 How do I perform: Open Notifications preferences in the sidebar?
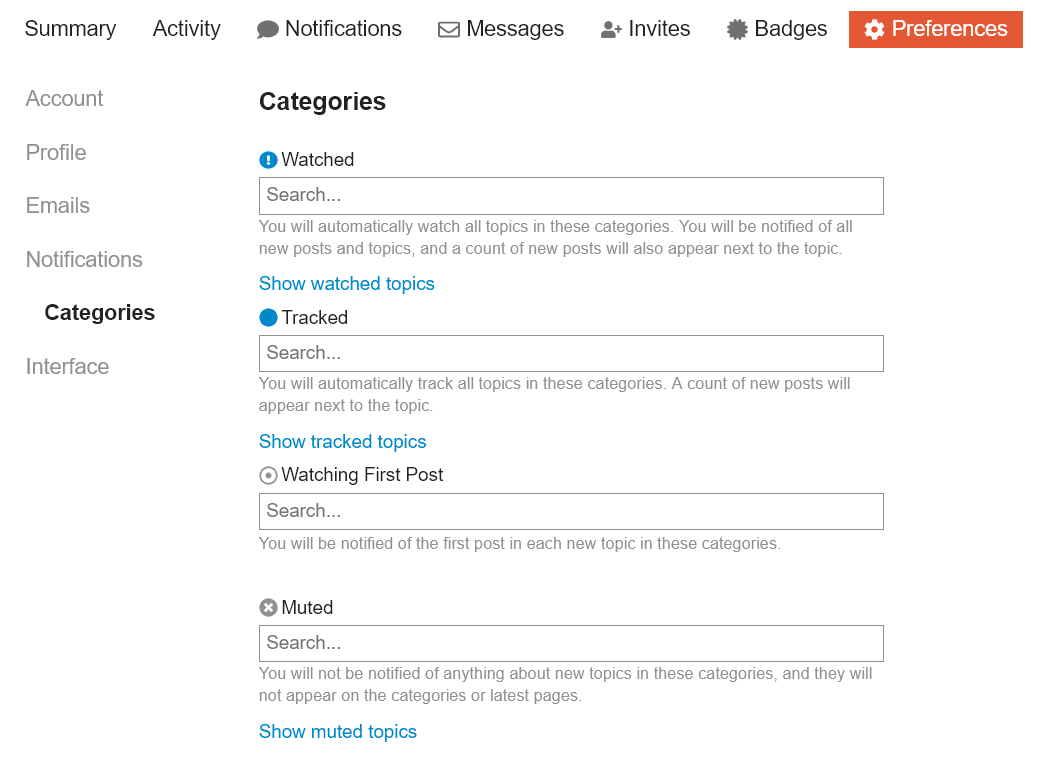coord(84,260)
